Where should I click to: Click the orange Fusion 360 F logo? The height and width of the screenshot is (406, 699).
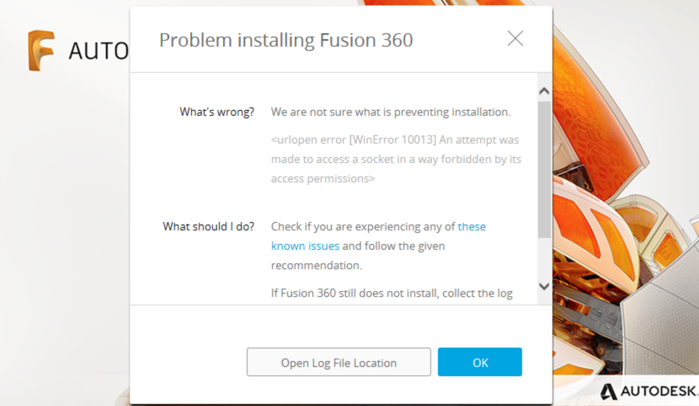(41, 50)
